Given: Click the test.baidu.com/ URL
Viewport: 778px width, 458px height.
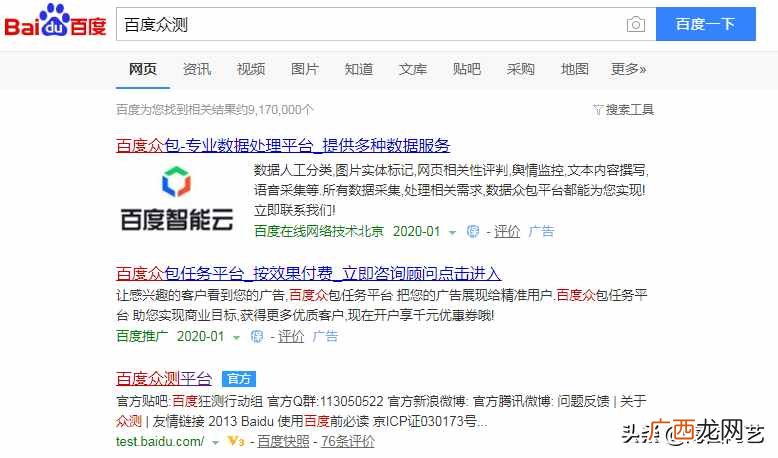Looking at the screenshot, I should [x=160, y=441].
